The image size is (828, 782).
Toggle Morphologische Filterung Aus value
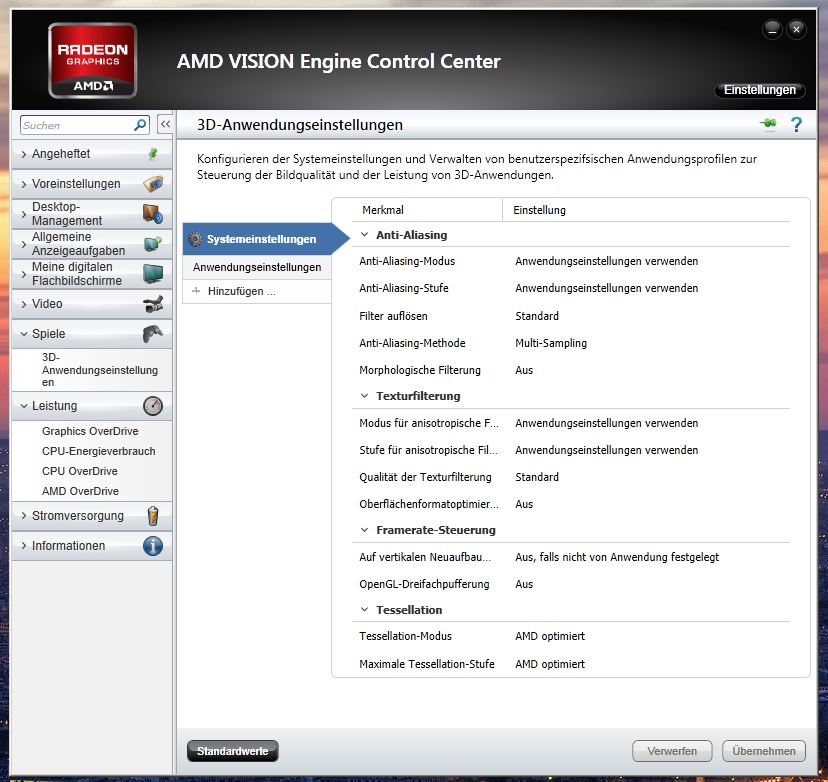pos(524,370)
